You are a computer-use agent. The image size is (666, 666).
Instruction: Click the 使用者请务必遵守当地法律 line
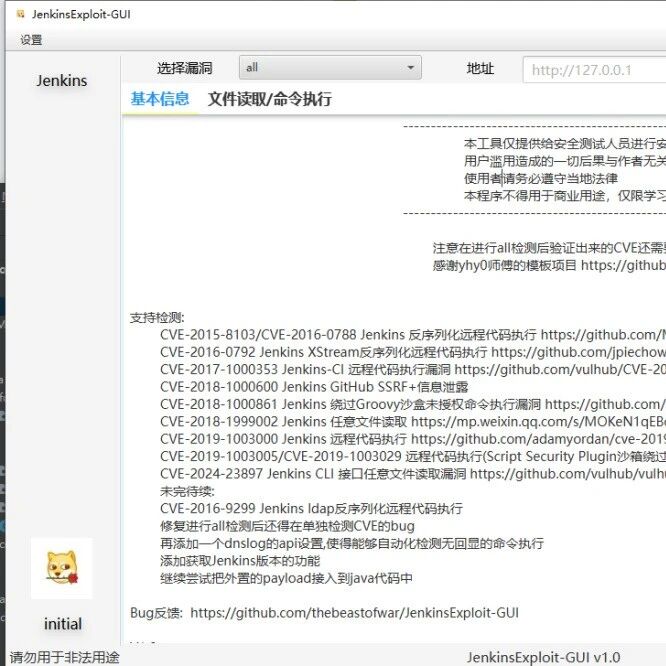tap(541, 178)
